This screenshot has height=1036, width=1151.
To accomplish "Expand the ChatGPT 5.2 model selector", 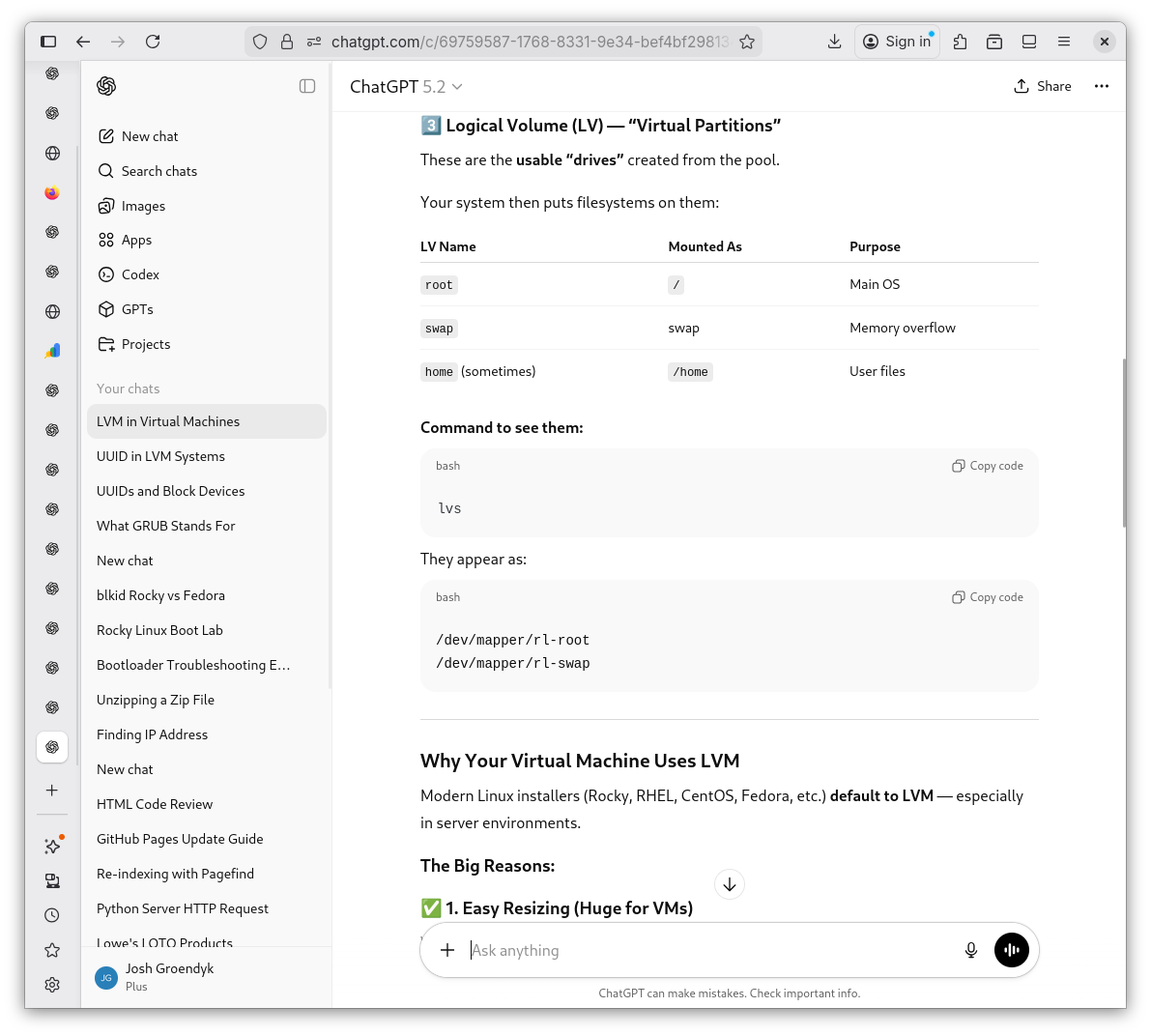I will (x=406, y=87).
